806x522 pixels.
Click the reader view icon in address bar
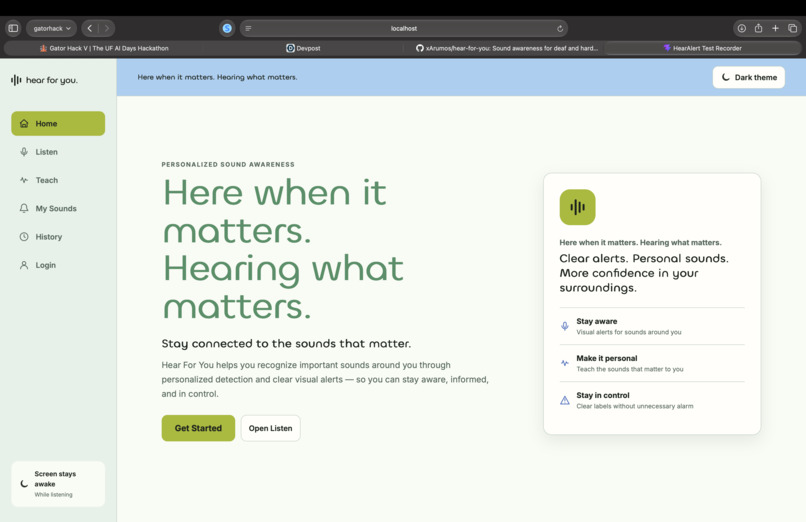248,28
